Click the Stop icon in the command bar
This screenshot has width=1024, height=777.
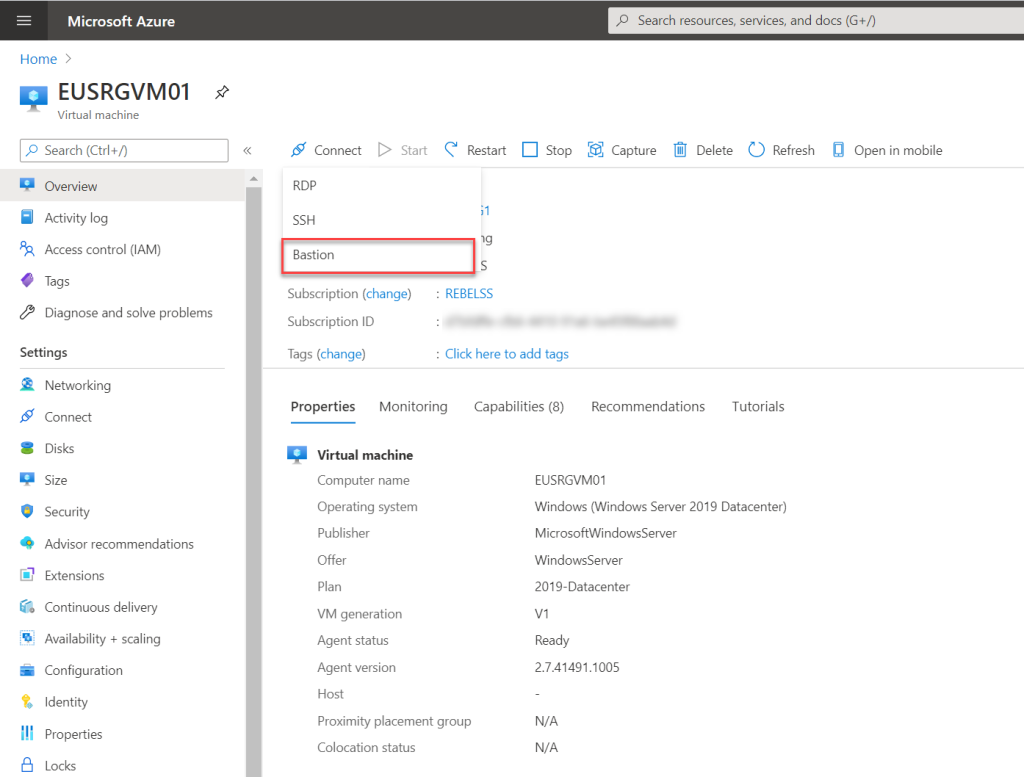pos(547,150)
